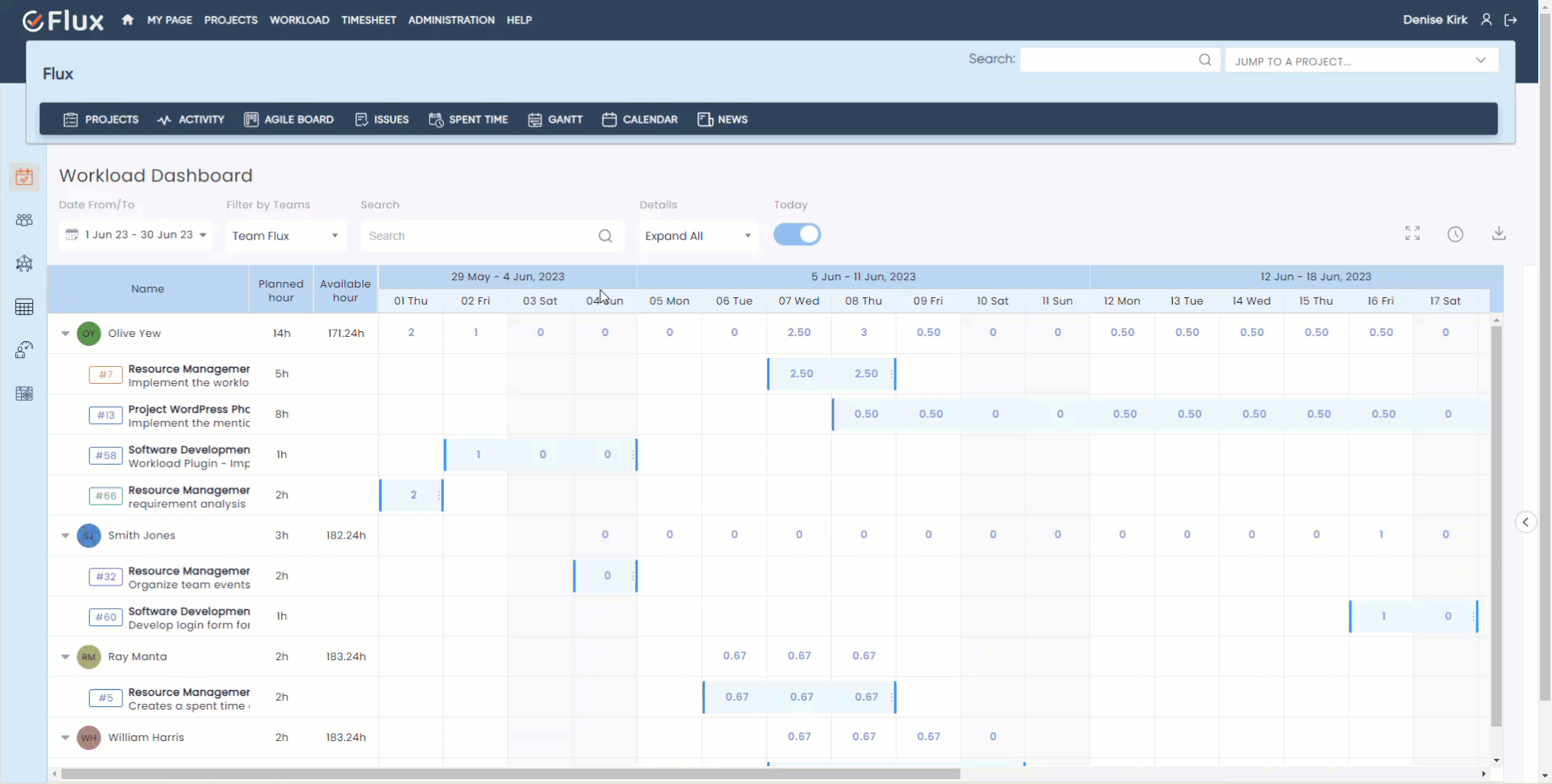
Task: Switch to the Gantt tab
Action: [556, 119]
